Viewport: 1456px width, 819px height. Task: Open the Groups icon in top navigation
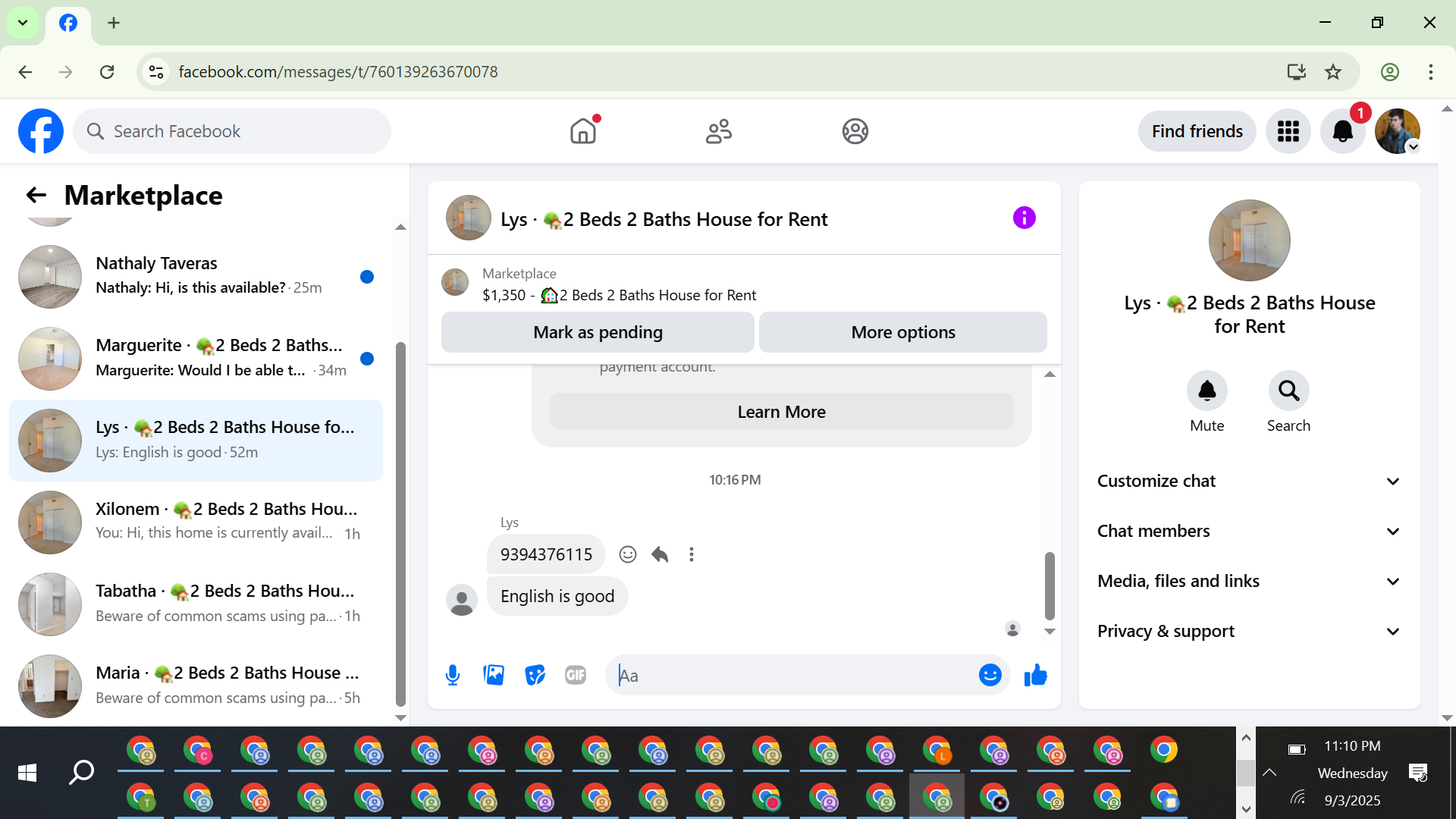click(855, 131)
